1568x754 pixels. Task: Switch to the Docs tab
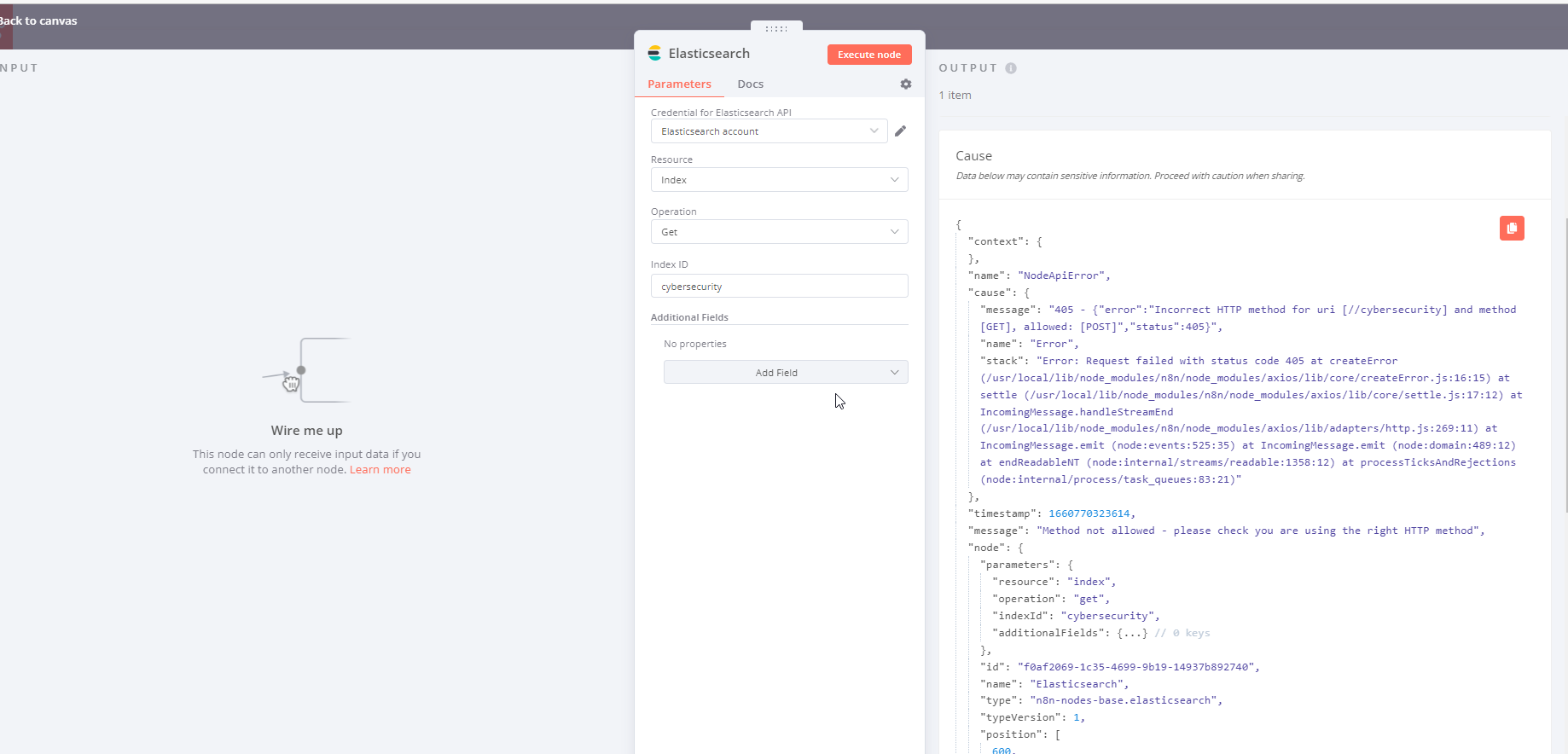tap(750, 84)
